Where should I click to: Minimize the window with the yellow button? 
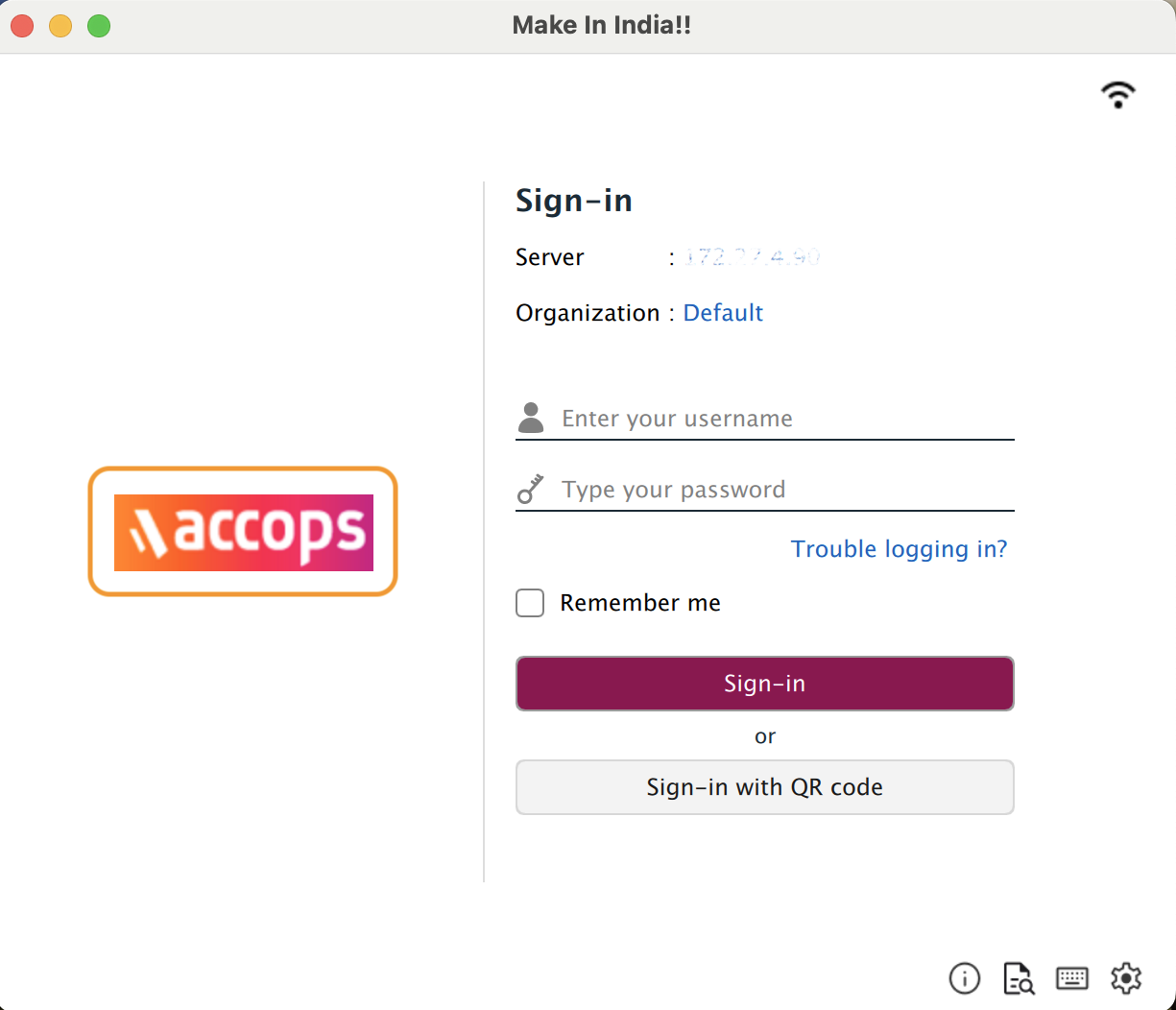coord(60,26)
